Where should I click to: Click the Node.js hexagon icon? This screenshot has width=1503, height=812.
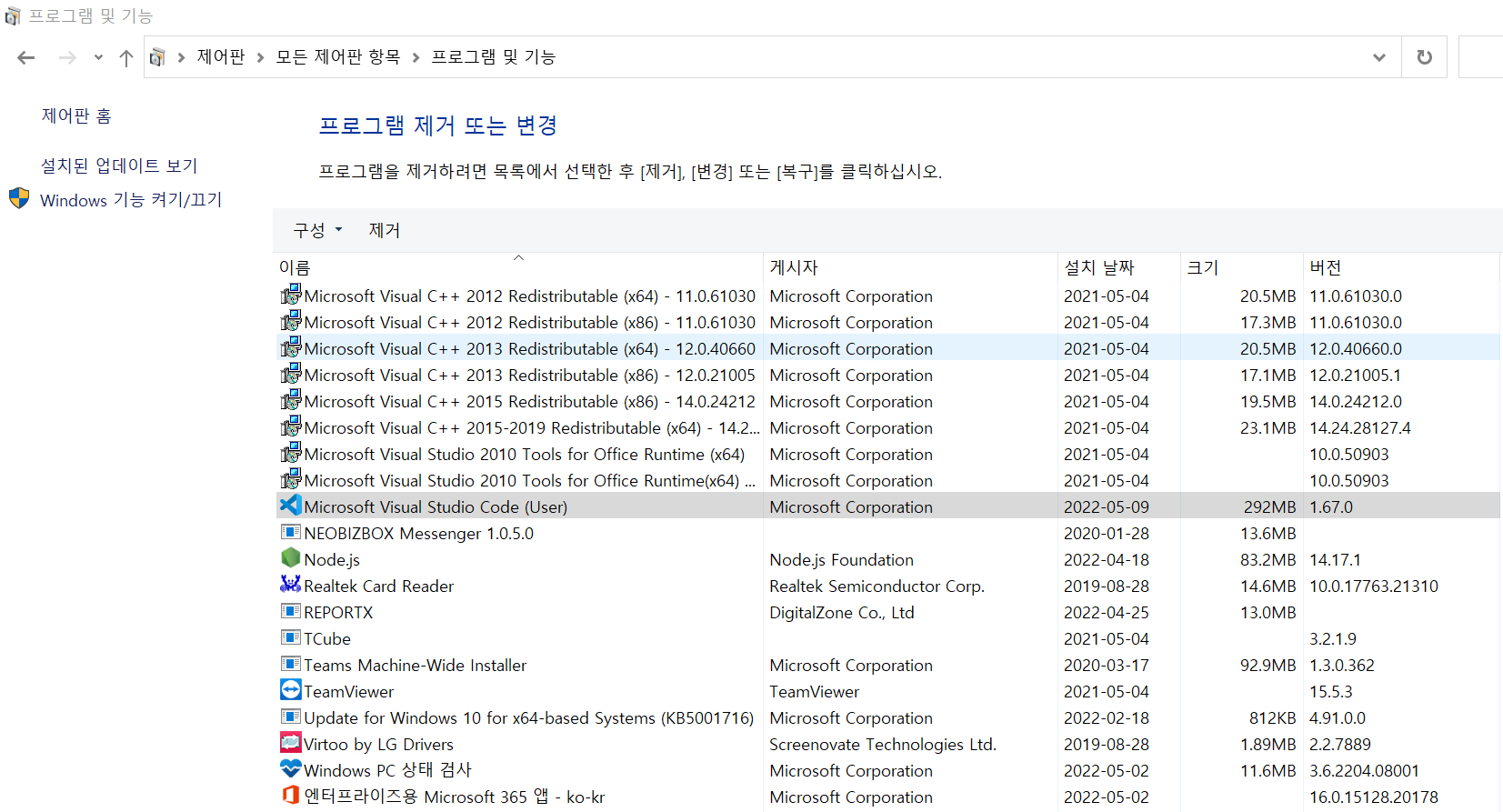(x=291, y=557)
